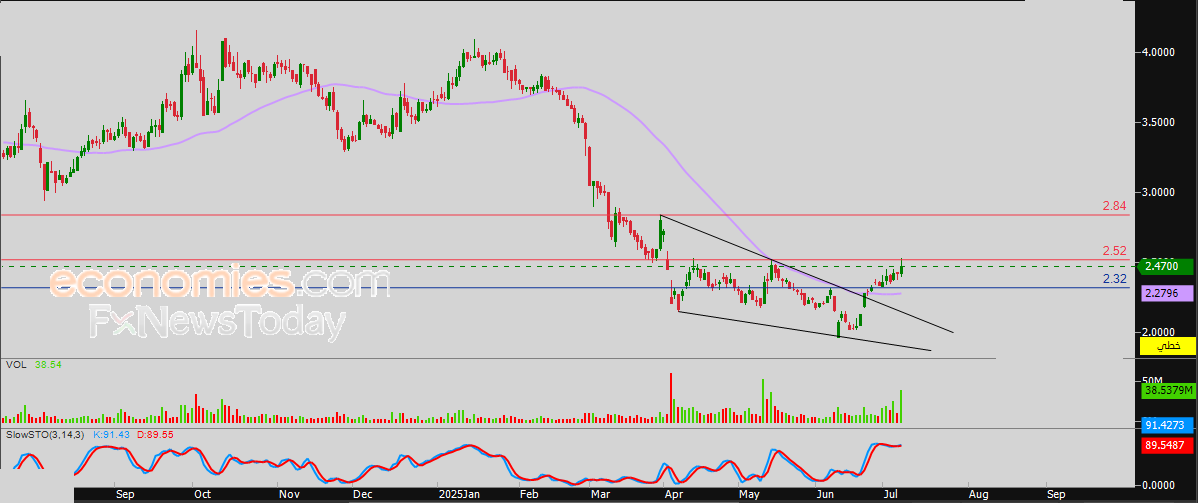Select the red 89.5487 stochastic tag
The width and height of the screenshot is (1198, 503).
1167,444
